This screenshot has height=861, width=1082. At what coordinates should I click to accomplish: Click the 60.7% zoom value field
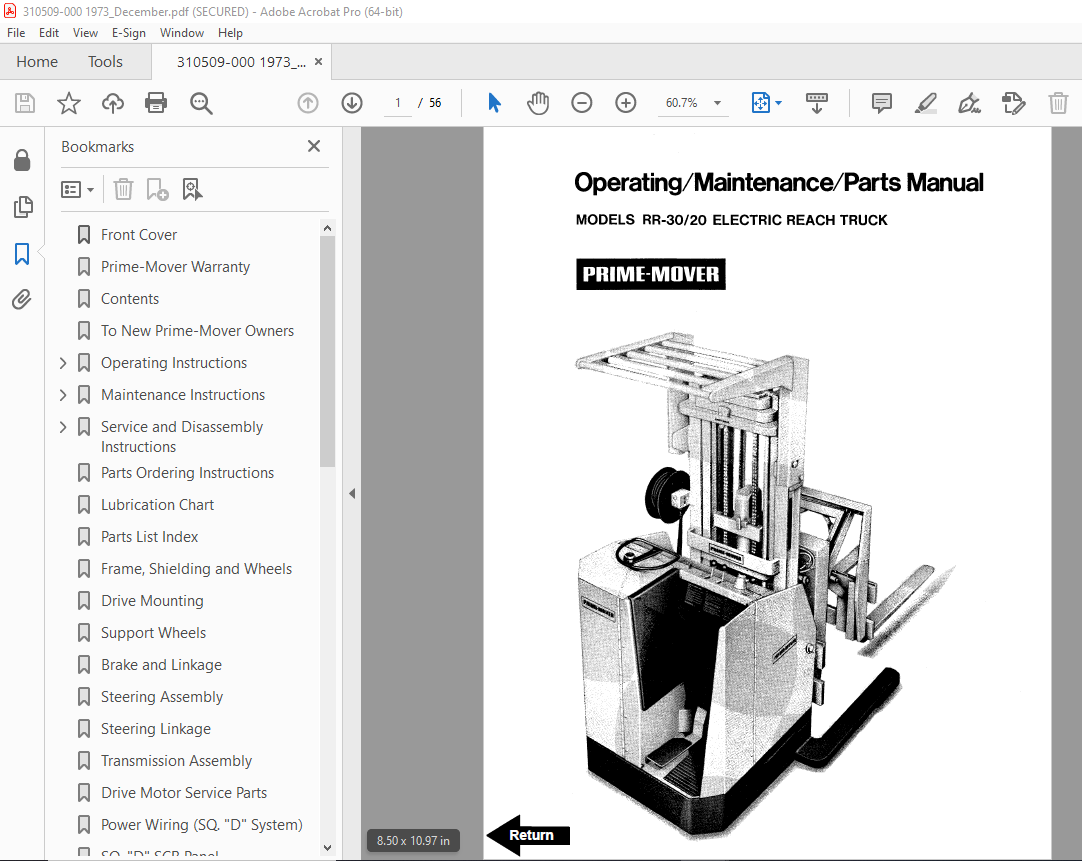coord(681,103)
